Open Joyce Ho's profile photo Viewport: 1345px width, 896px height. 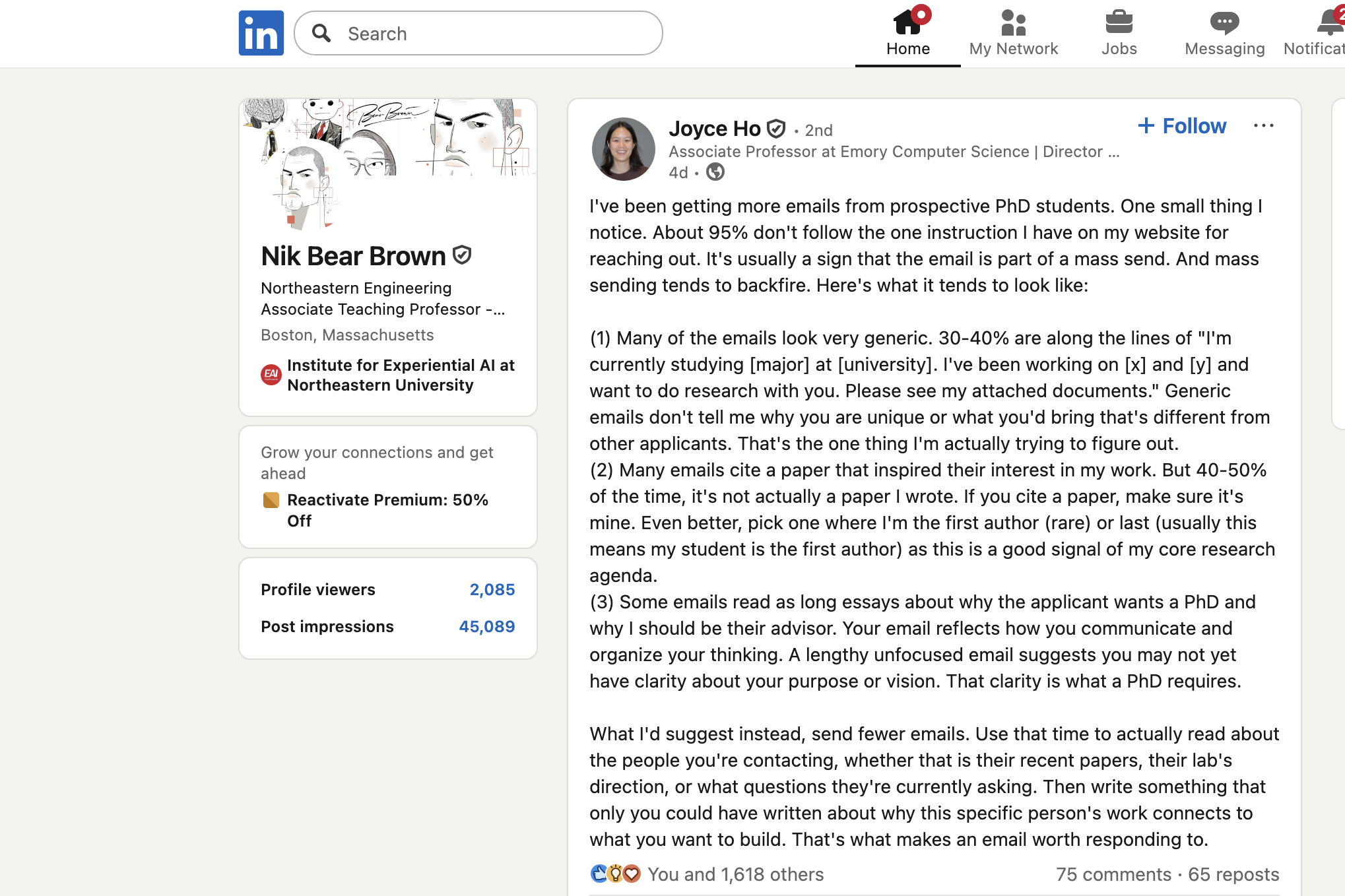click(x=623, y=149)
